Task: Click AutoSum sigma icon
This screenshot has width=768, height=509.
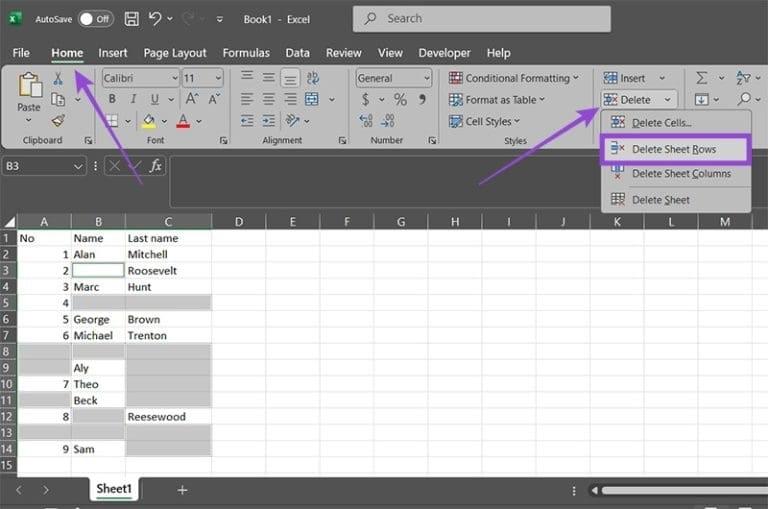Action: [x=701, y=78]
